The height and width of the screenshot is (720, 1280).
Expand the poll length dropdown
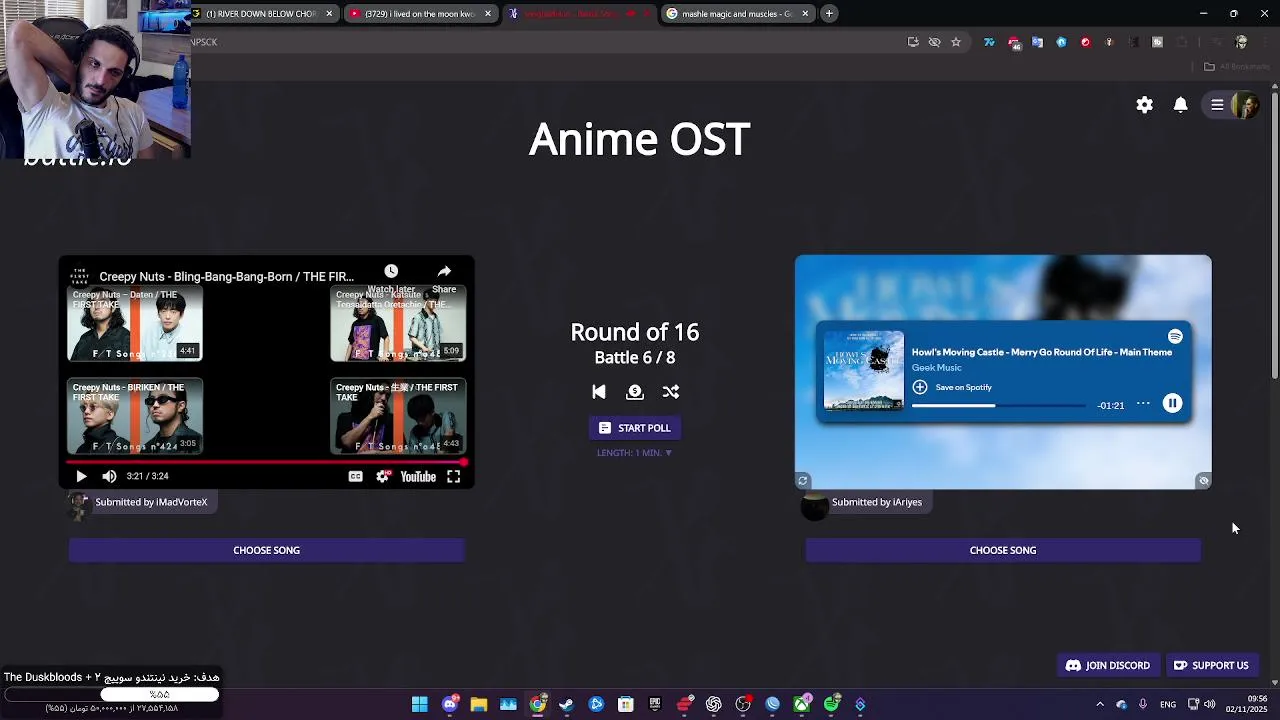pyautogui.click(x=634, y=453)
